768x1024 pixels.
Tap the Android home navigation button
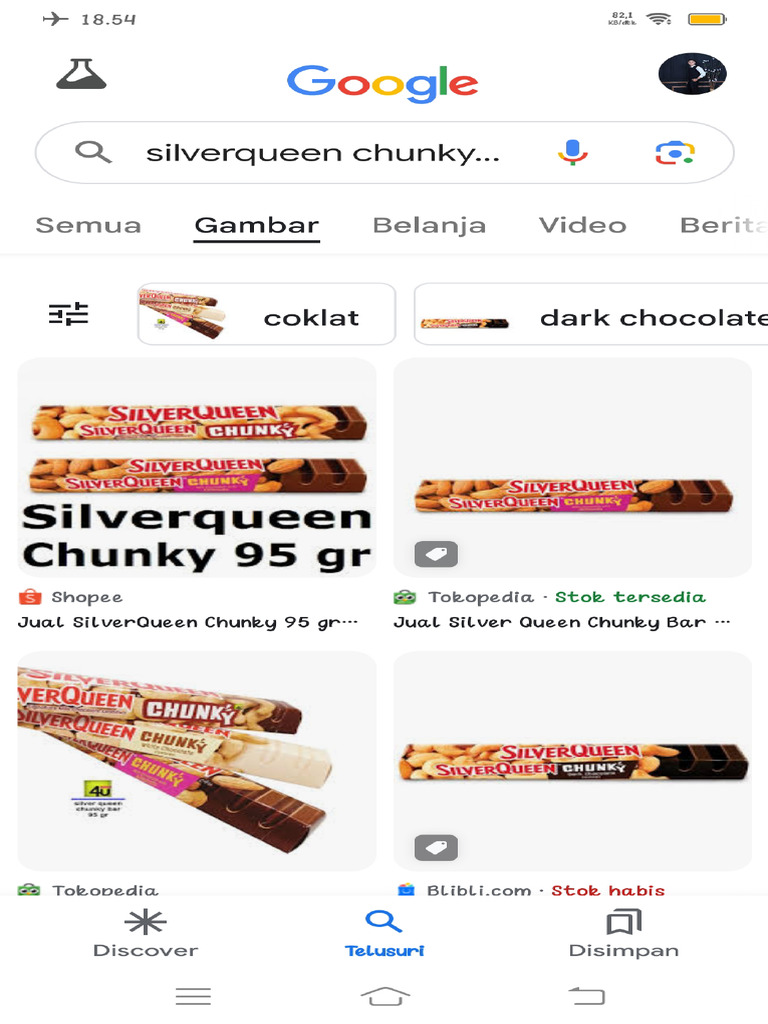[x=385, y=997]
